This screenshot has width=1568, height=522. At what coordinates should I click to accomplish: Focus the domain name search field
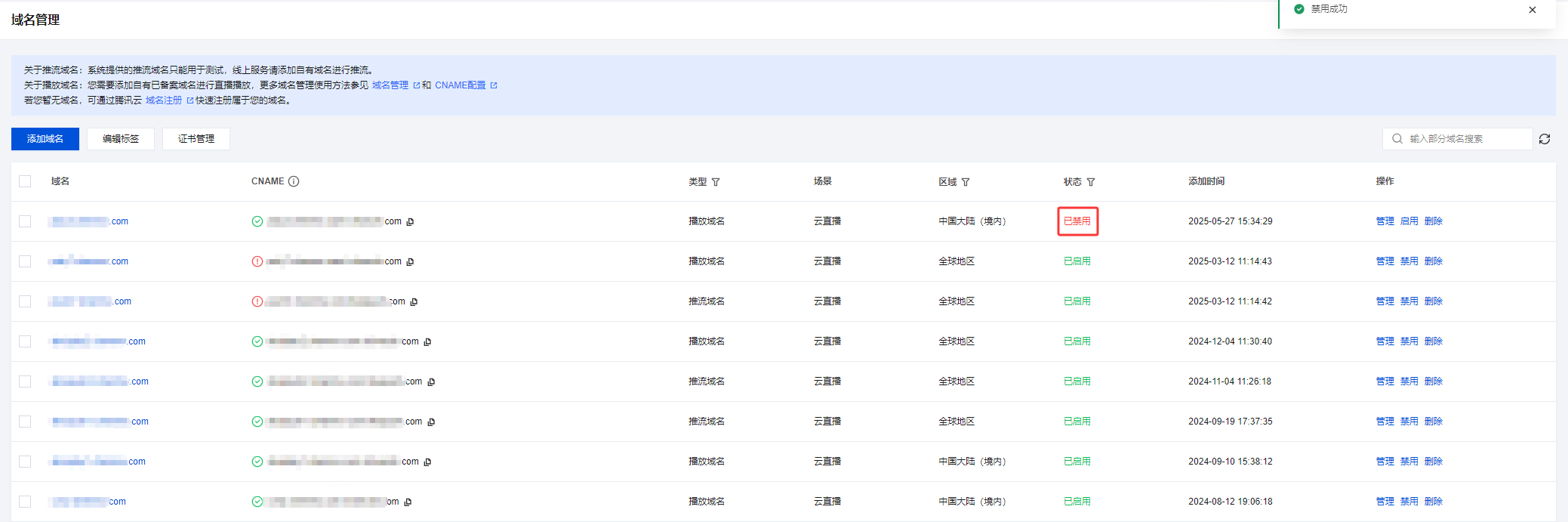pos(1465,139)
